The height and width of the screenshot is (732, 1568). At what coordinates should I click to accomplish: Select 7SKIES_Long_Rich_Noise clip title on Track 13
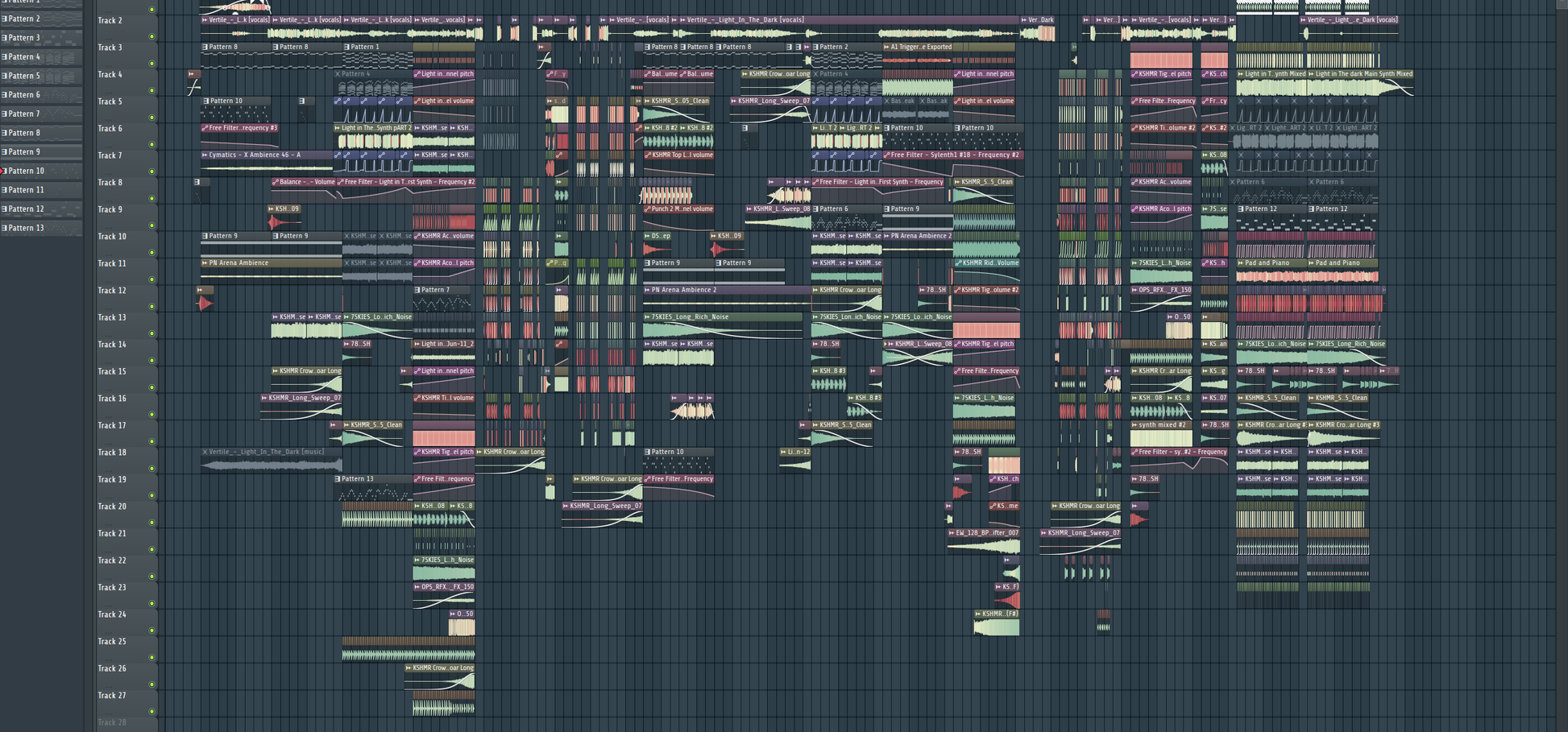coord(690,316)
